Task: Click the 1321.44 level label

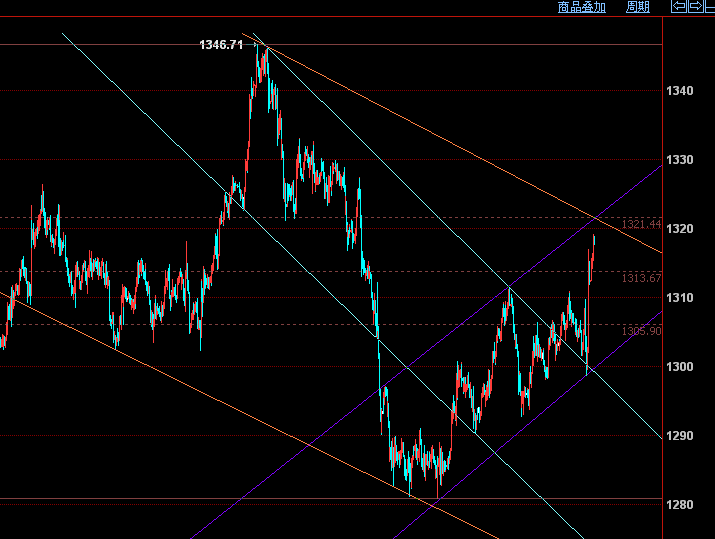Action: [641, 224]
